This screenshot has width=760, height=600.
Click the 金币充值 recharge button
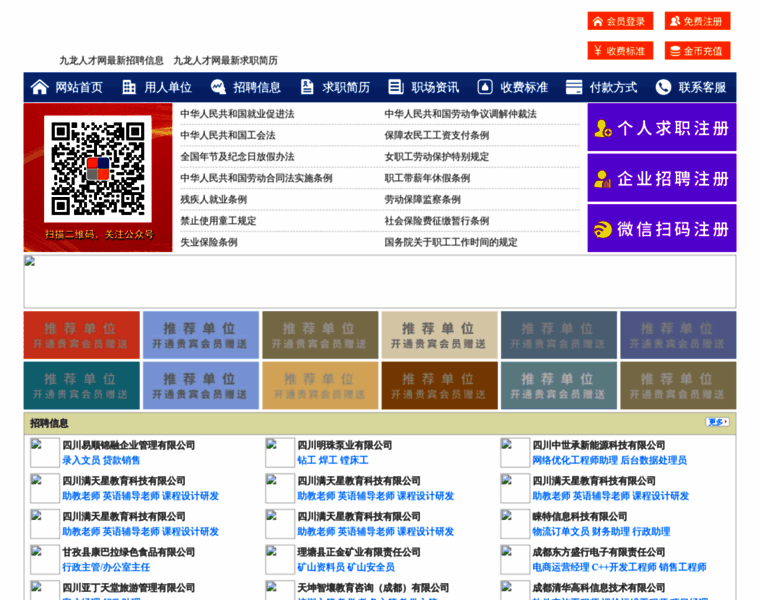(x=697, y=51)
